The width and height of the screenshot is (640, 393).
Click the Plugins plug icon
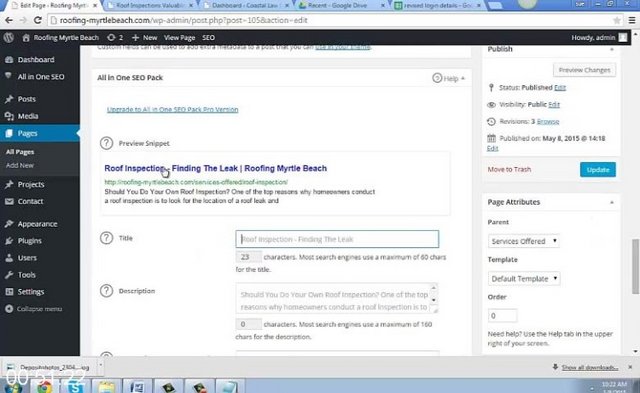click(x=9, y=241)
